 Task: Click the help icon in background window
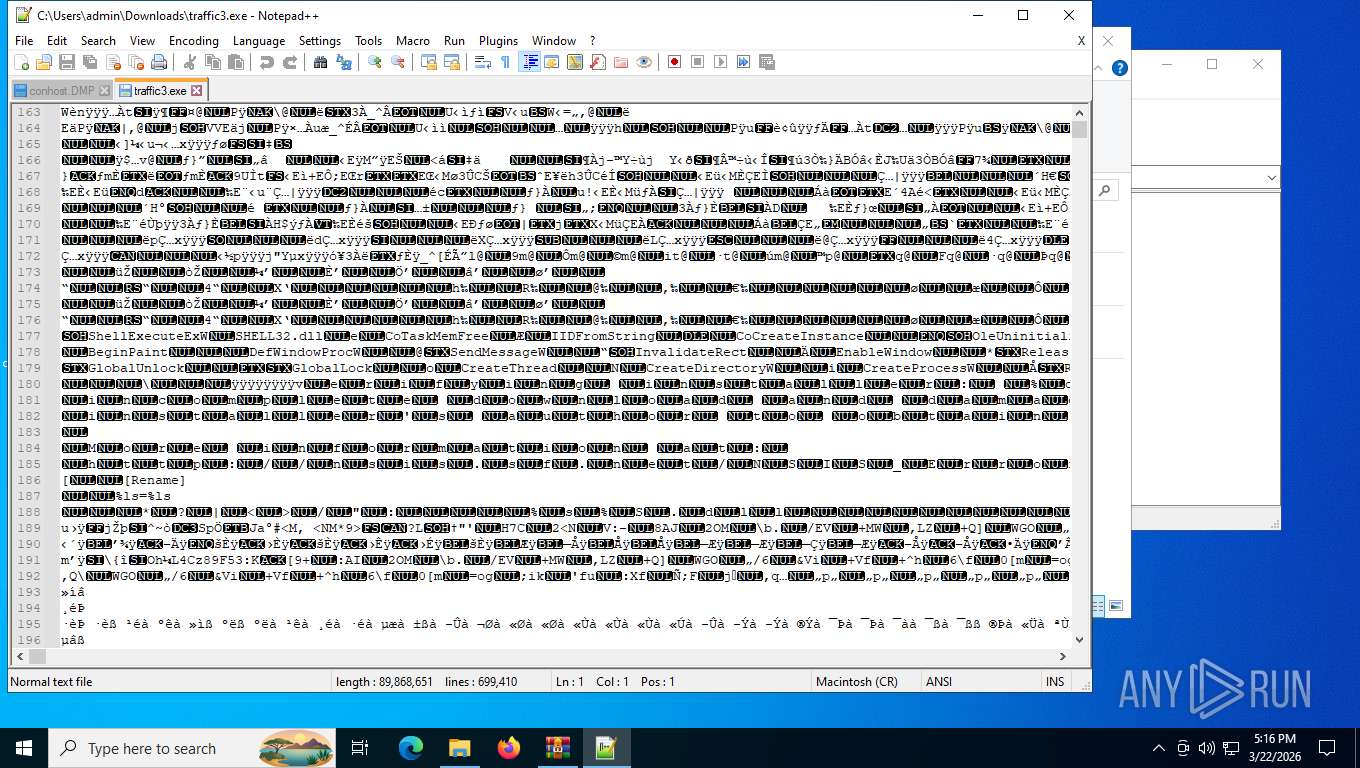tap(1121, 69)
